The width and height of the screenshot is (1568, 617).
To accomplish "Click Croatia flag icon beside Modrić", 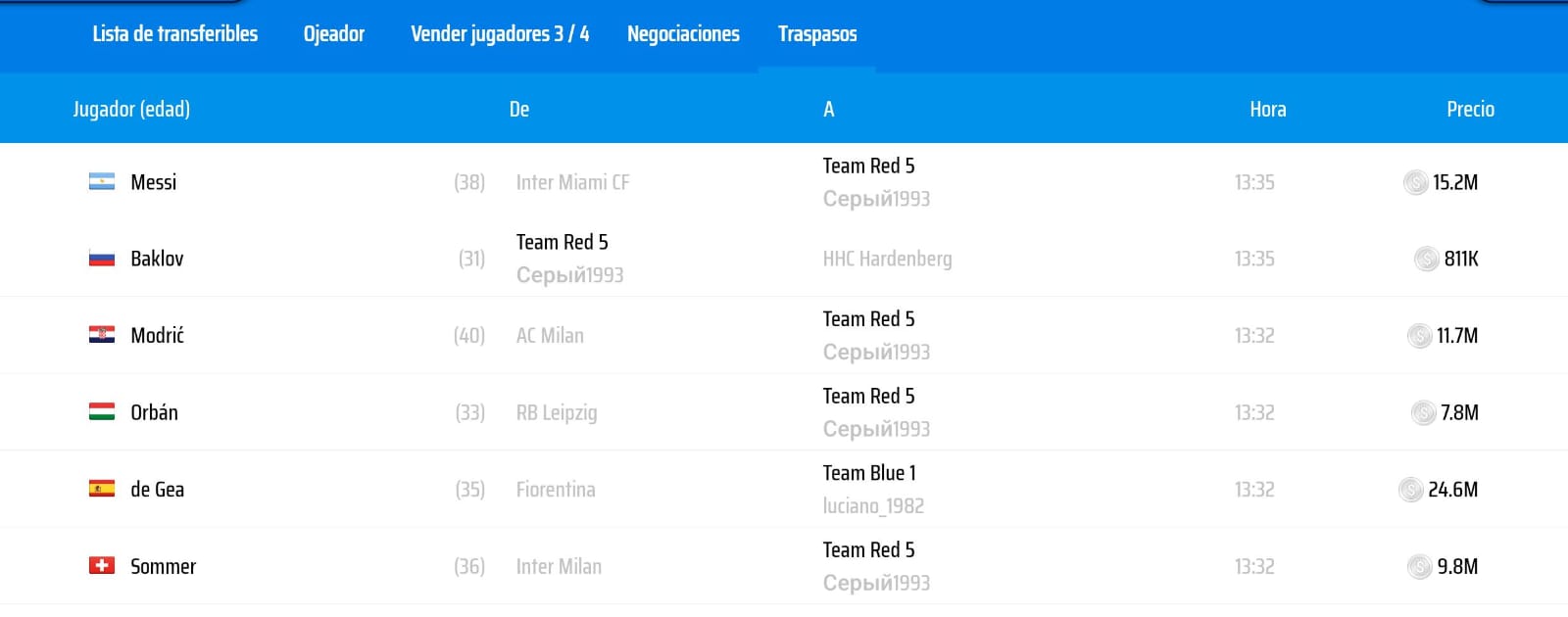I will click(x=102, y=335).
